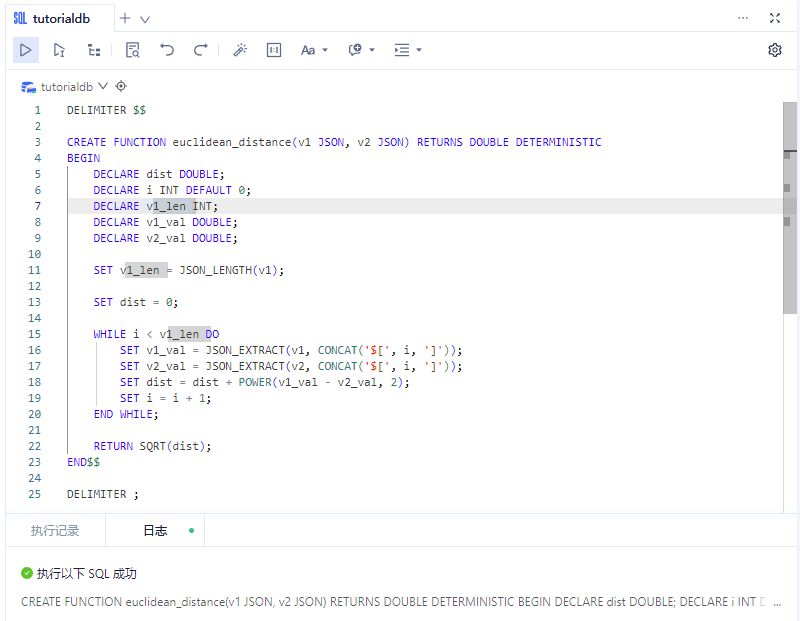
Task: Click the END$$ line
Action: click(84, 462)
